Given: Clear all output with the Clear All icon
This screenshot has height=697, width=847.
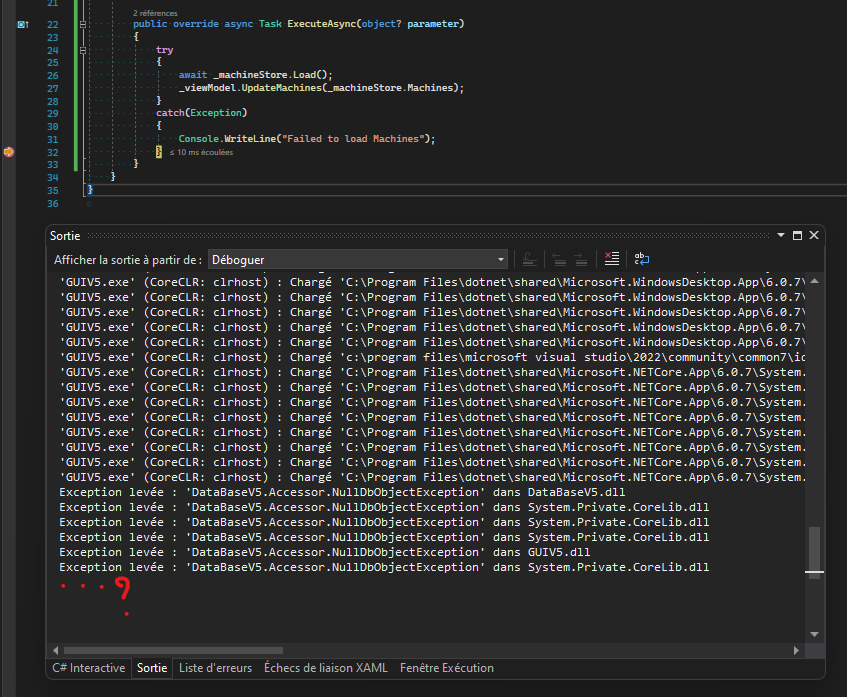Looking at the screenshot, I should click(x=613, y=260).
